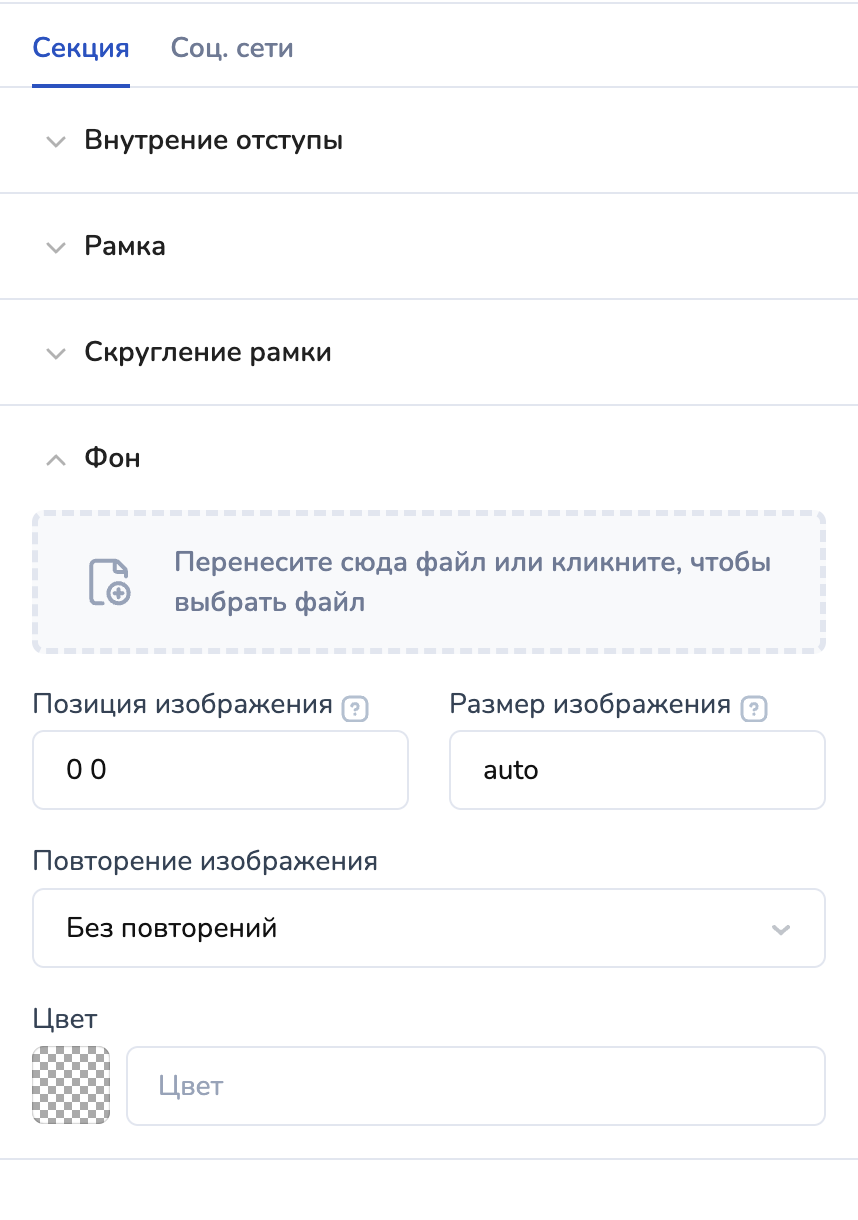Expand the chevron beside Скругление рамки
The image size is (858, 1220).
56,353
